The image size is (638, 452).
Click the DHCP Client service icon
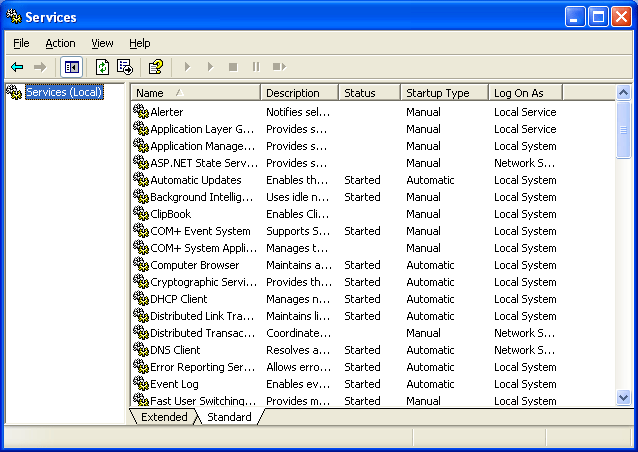tap(141, 299)
